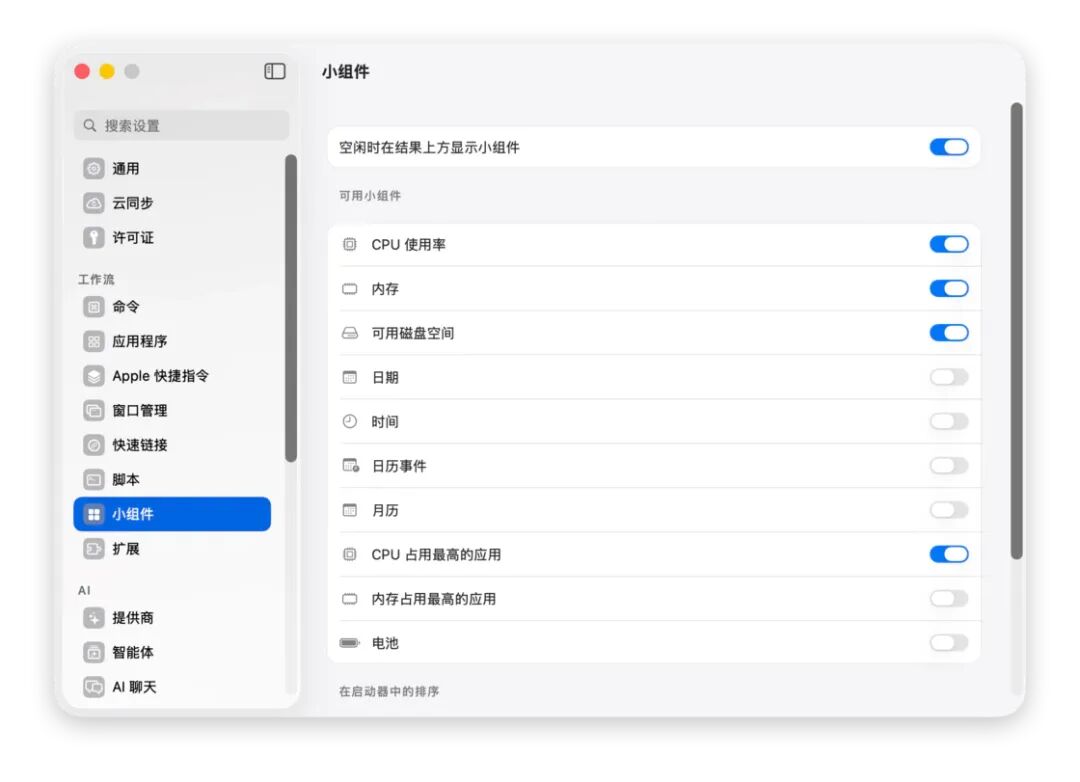Disable the 可用磁盘空间 widget
1080x782 pixels.
point(949,333)
